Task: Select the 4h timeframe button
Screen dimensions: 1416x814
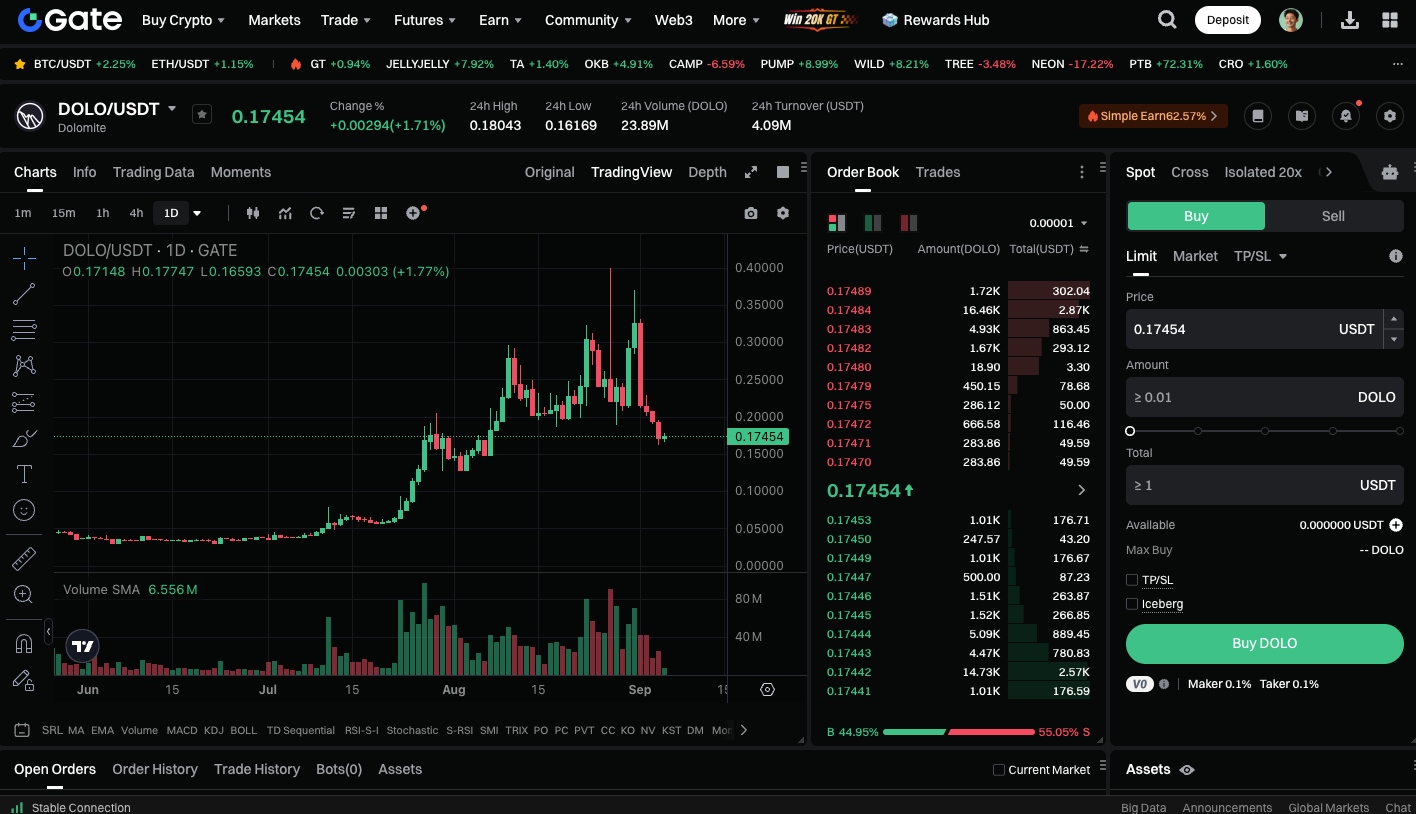Action: click(136, 213)
